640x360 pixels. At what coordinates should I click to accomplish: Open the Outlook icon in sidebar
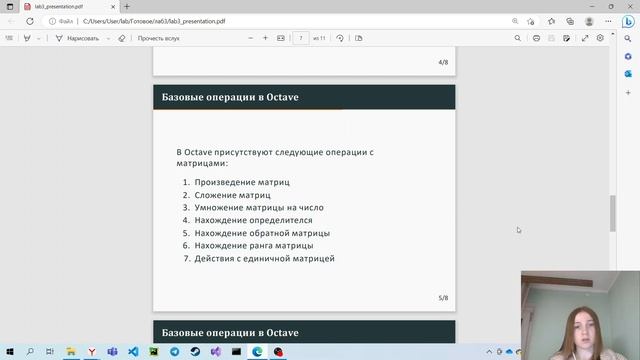coord(628,74)
